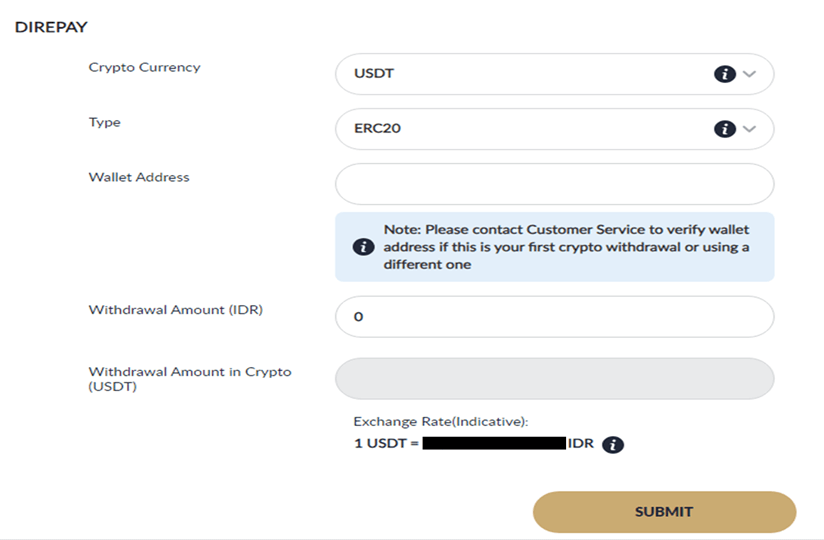824x540 pixels.
Task: Click the Customer Service note text
Action: click(566, 247)
